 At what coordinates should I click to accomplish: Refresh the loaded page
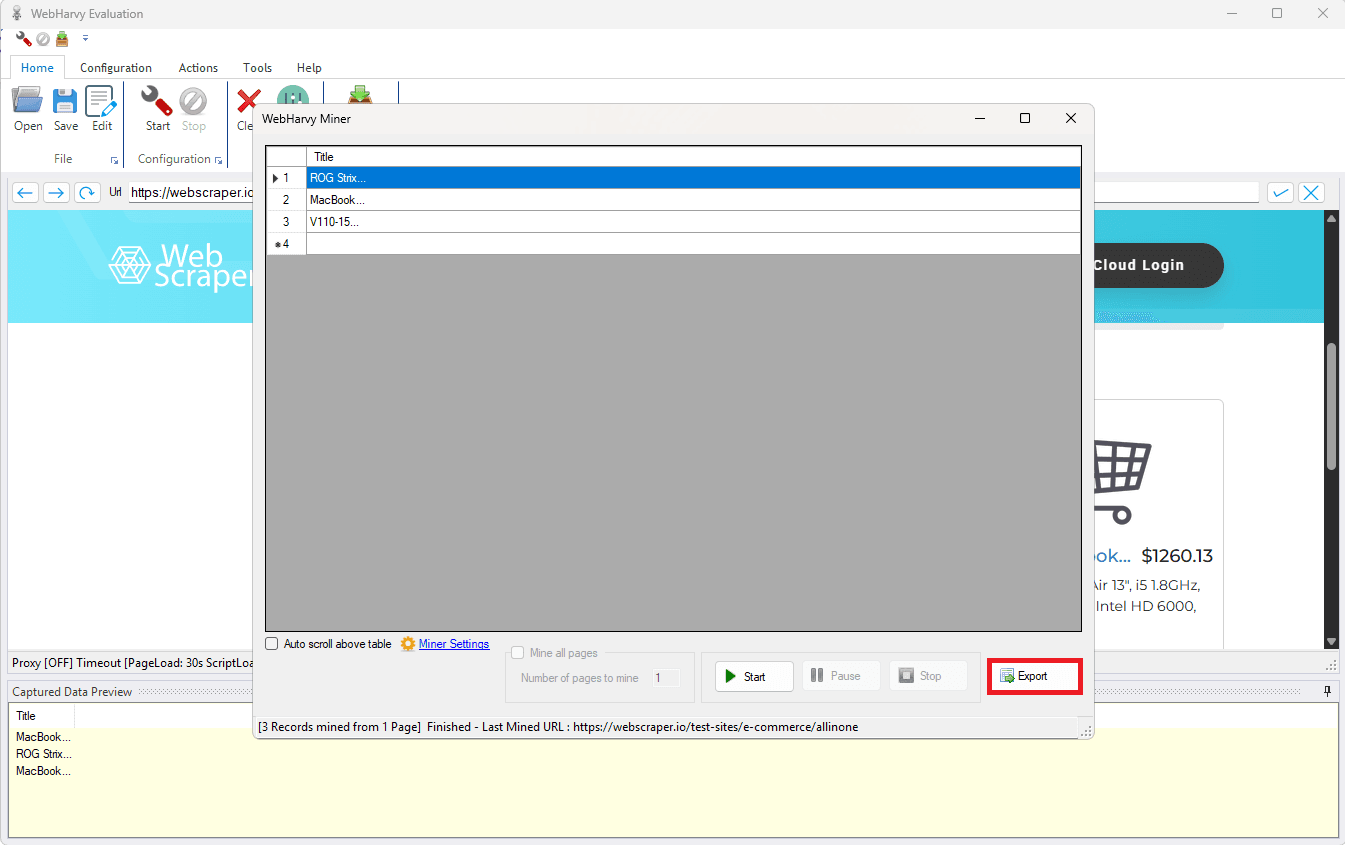point(88,192)
